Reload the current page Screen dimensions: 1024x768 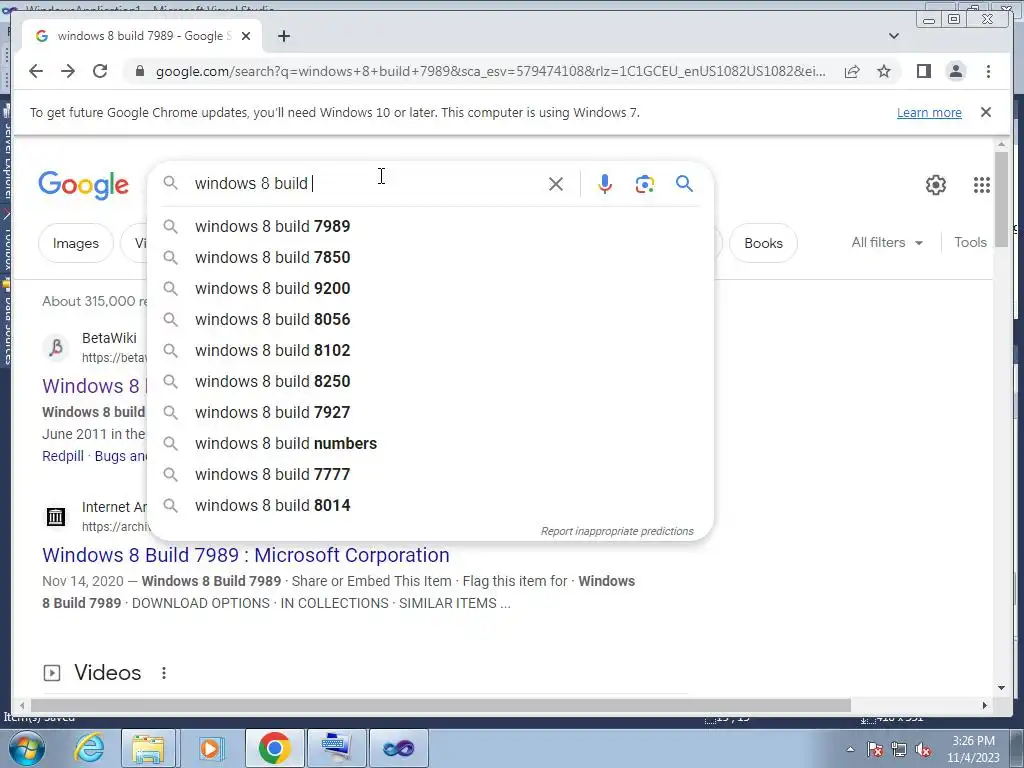(x=100, y=71)
